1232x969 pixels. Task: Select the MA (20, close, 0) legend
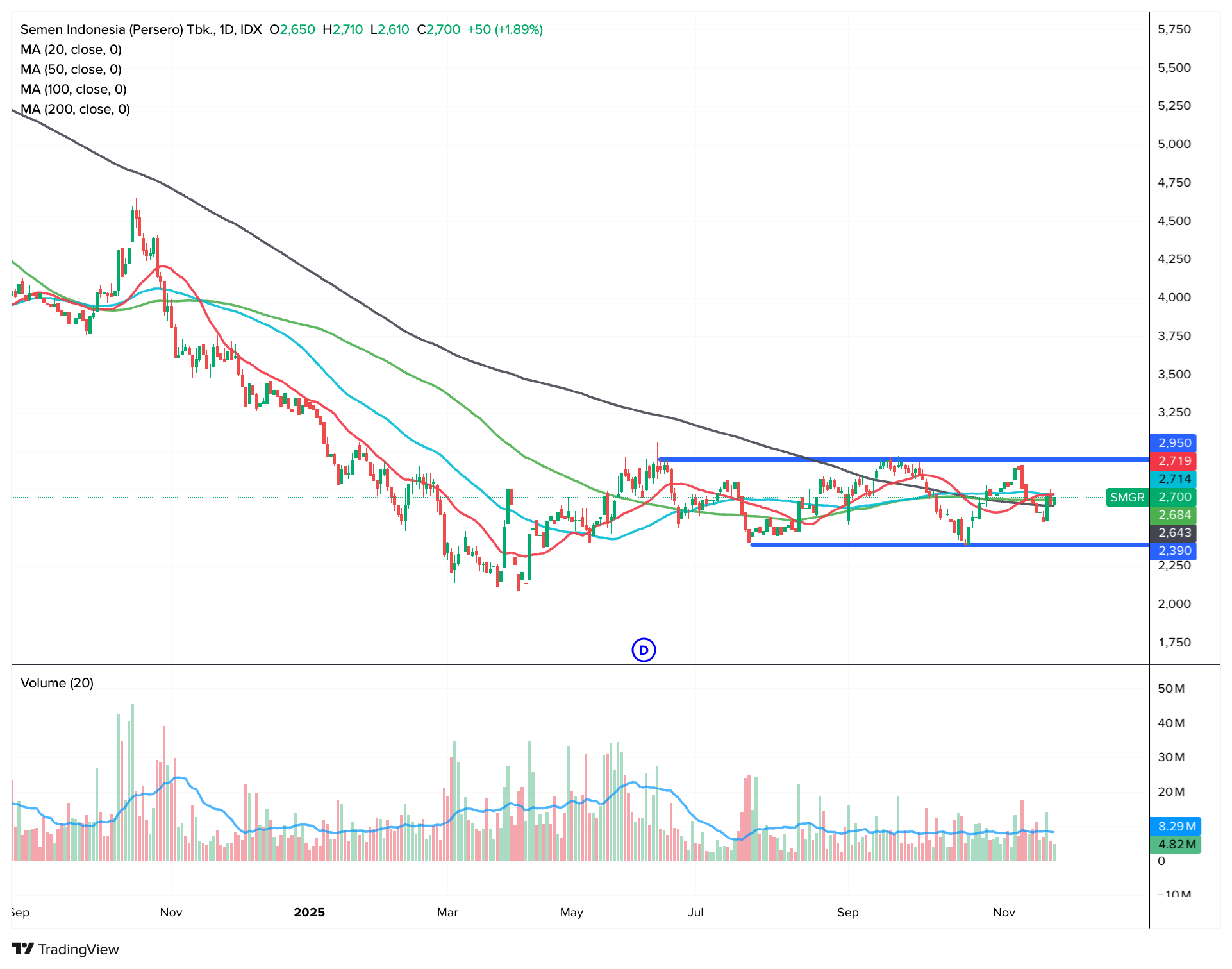71,49
